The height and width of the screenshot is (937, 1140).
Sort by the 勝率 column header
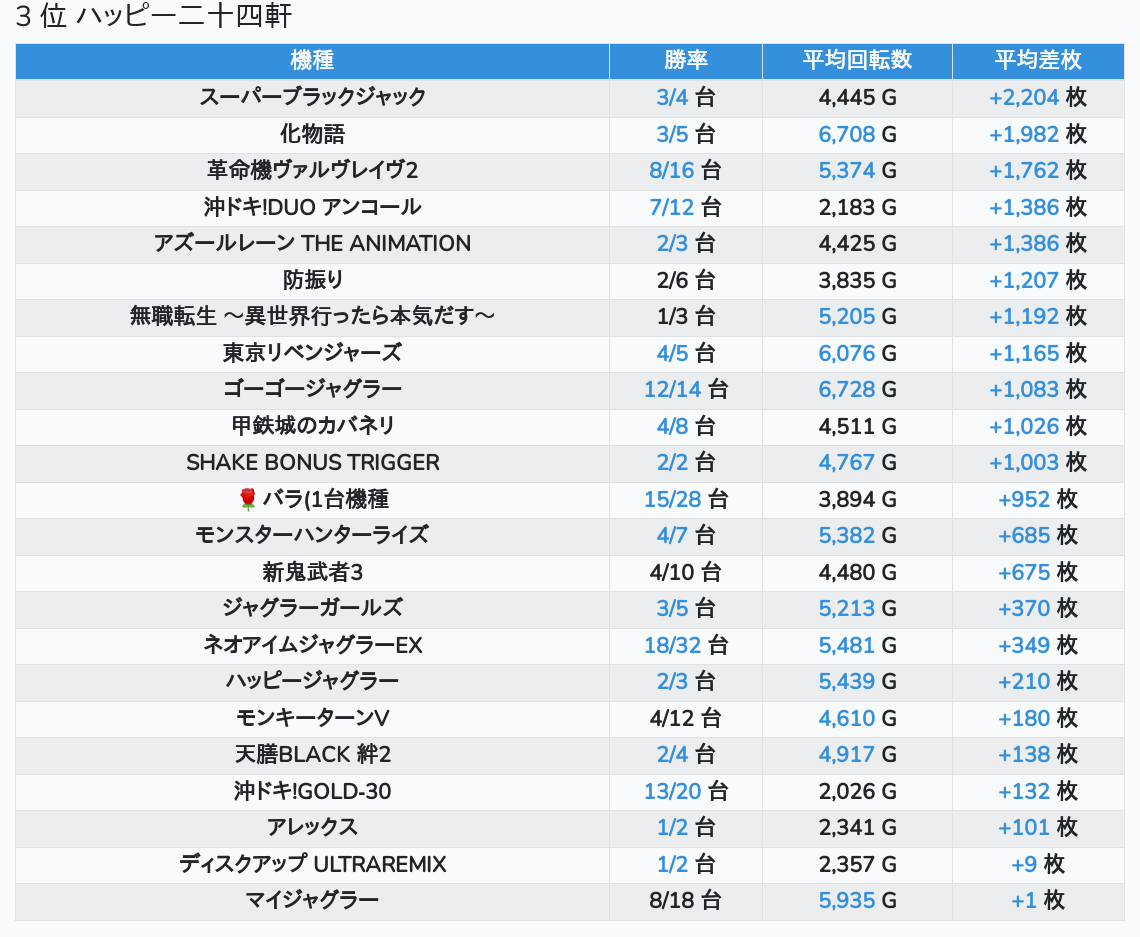point(685,60)
